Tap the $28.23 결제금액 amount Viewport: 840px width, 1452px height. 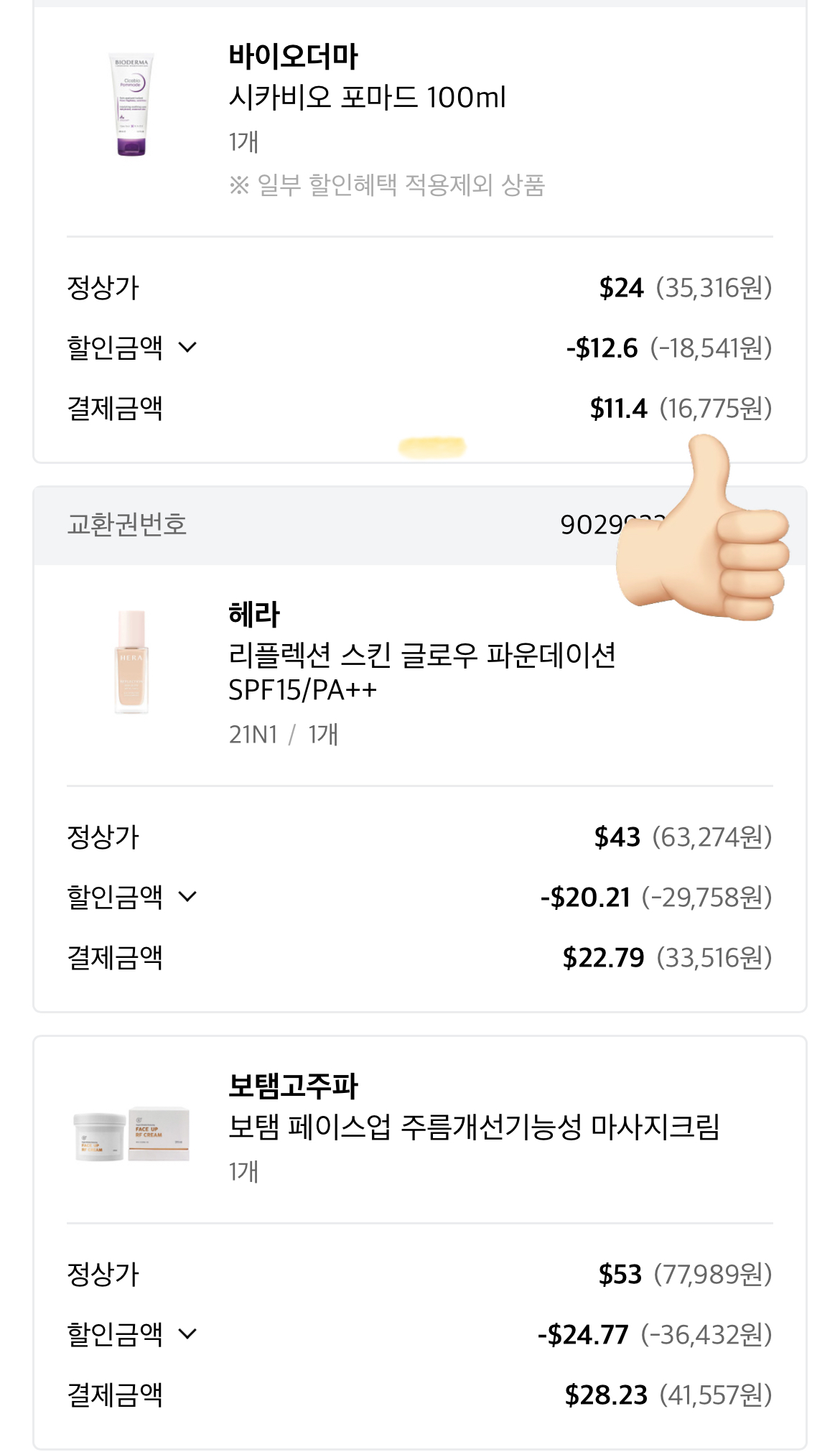606,1395
